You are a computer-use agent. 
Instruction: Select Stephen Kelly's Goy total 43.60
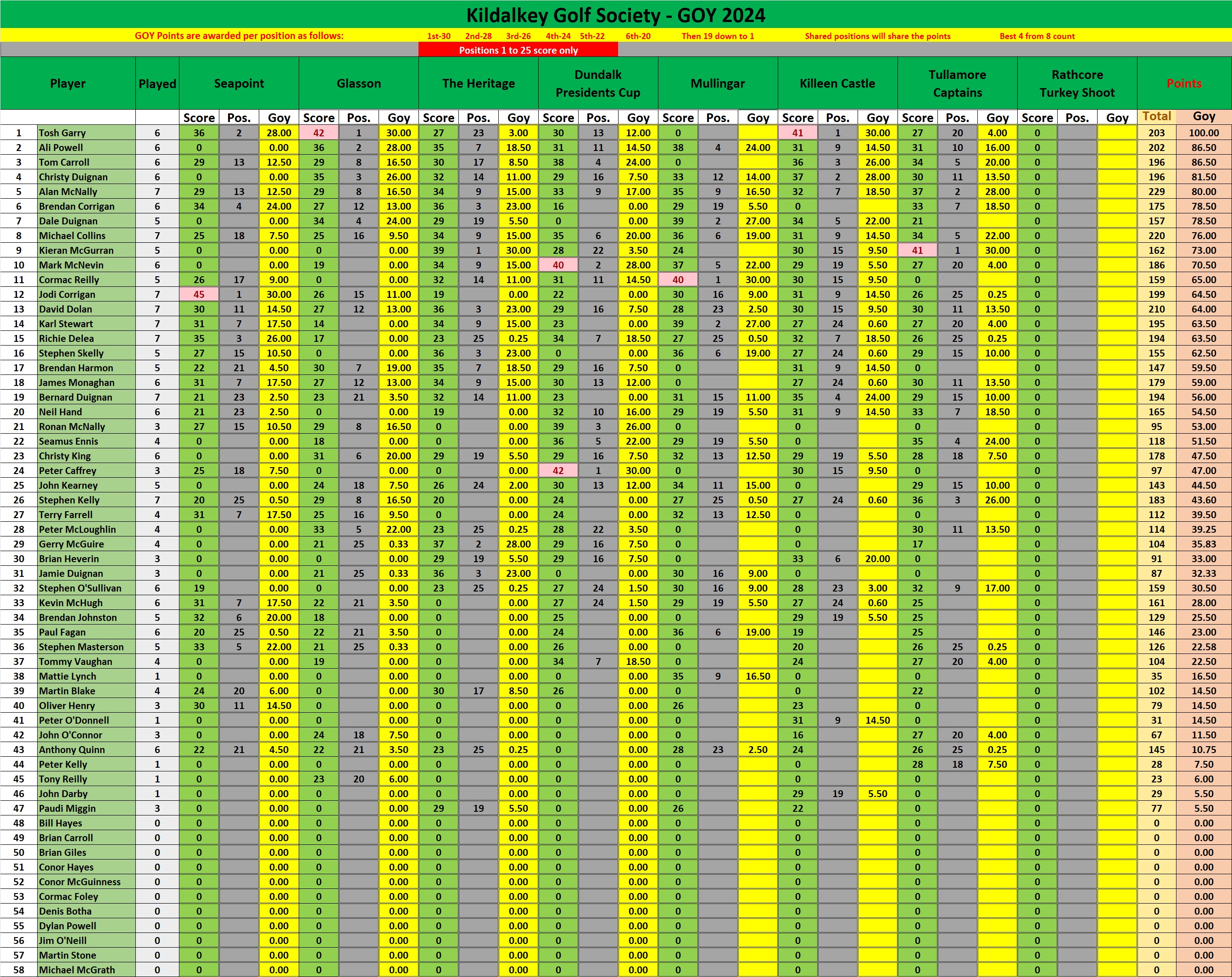tap(1204, 500)
